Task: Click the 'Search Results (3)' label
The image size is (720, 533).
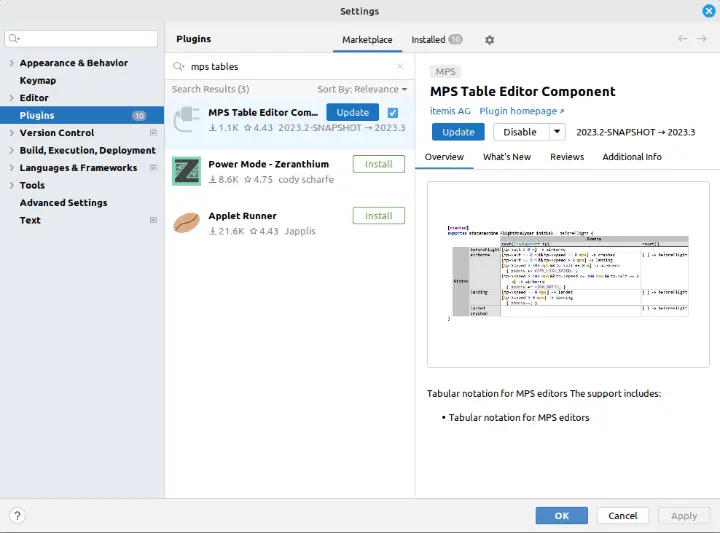Action: pyautogui.click(x=211, y=89)
